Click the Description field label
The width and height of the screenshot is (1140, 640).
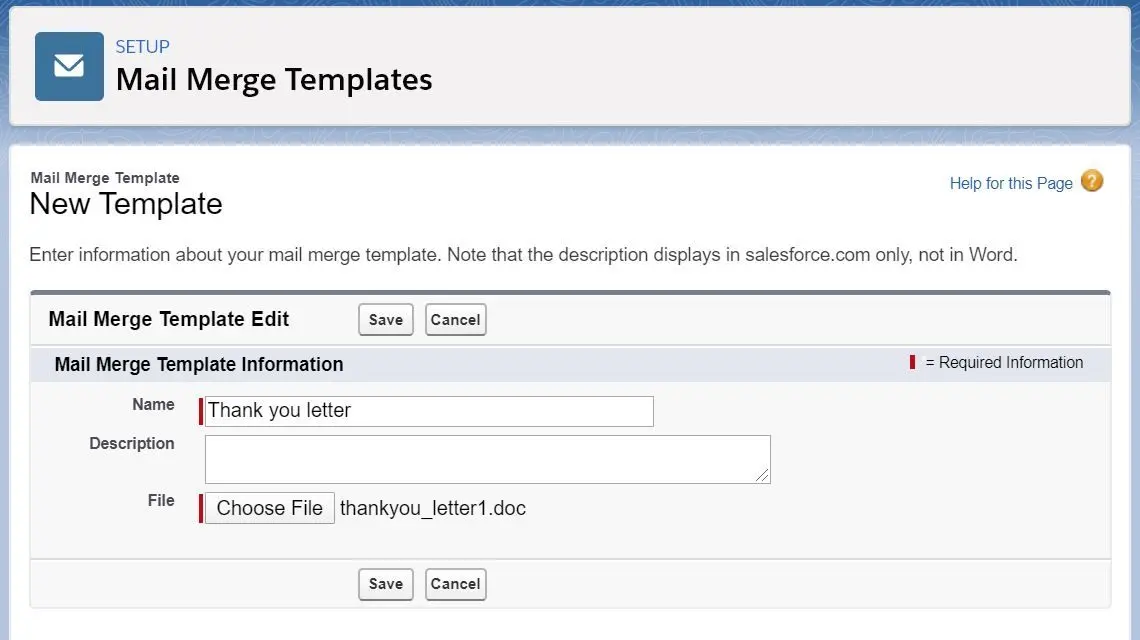pos(132,444)
